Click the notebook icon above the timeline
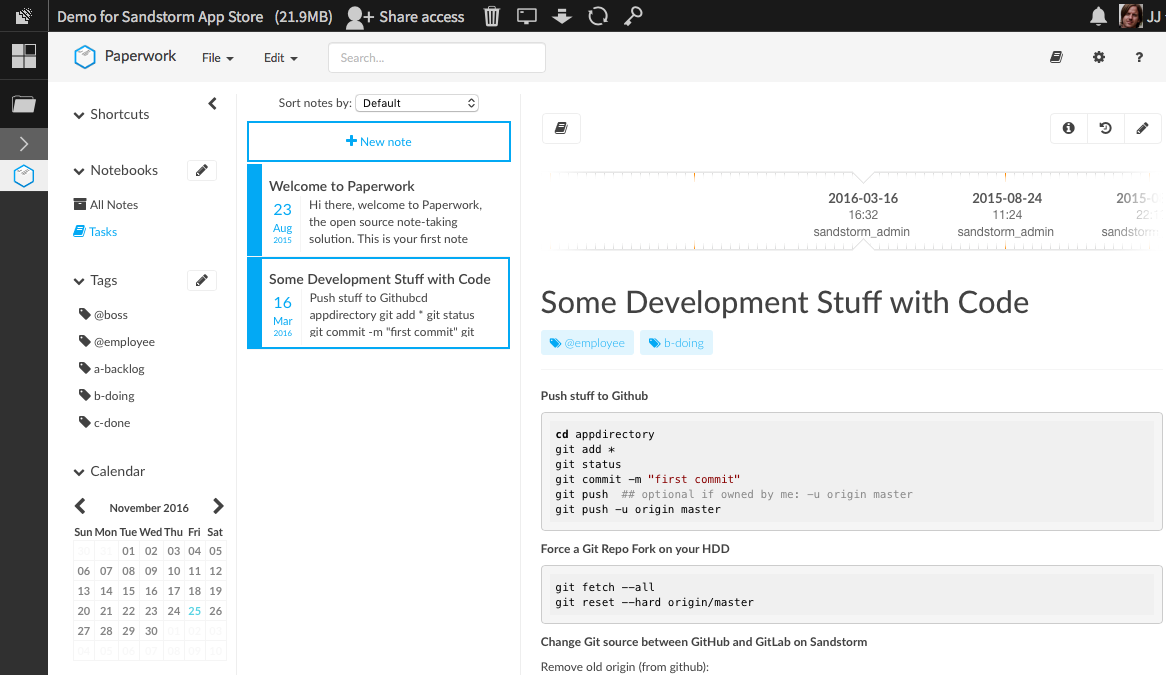The height and width of the screenshot is (675, 1166). point(561,128)
